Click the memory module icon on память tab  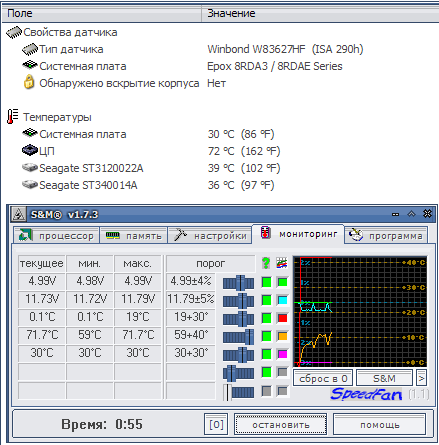coord(112,236)
